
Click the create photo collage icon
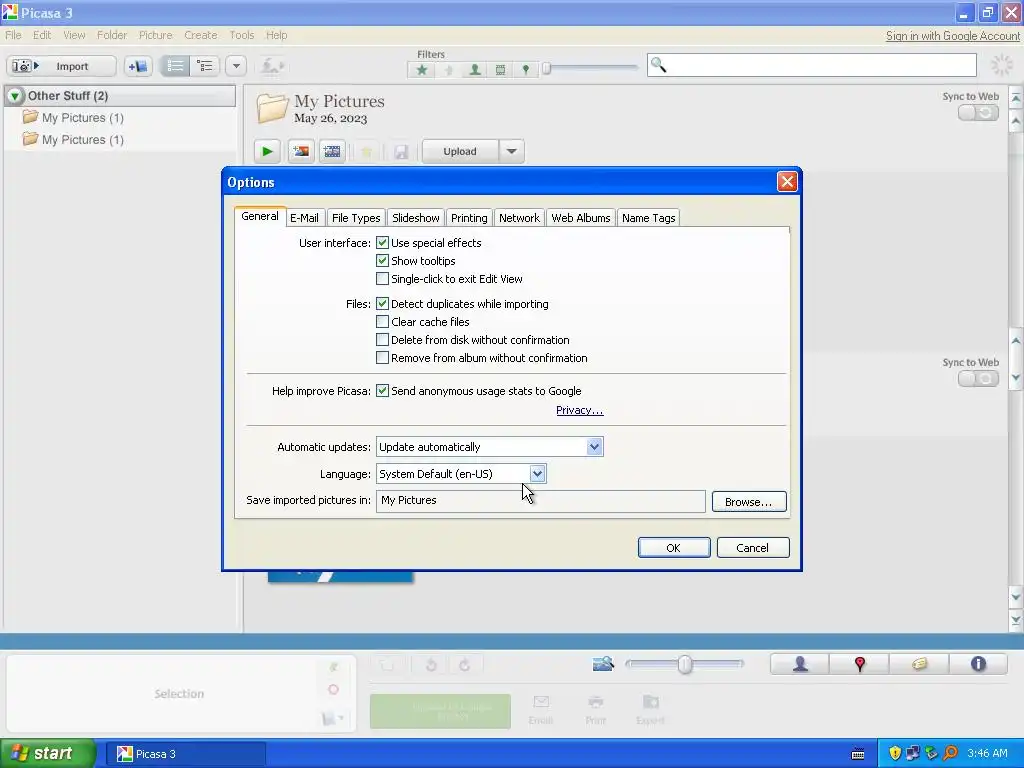point(301,152)
